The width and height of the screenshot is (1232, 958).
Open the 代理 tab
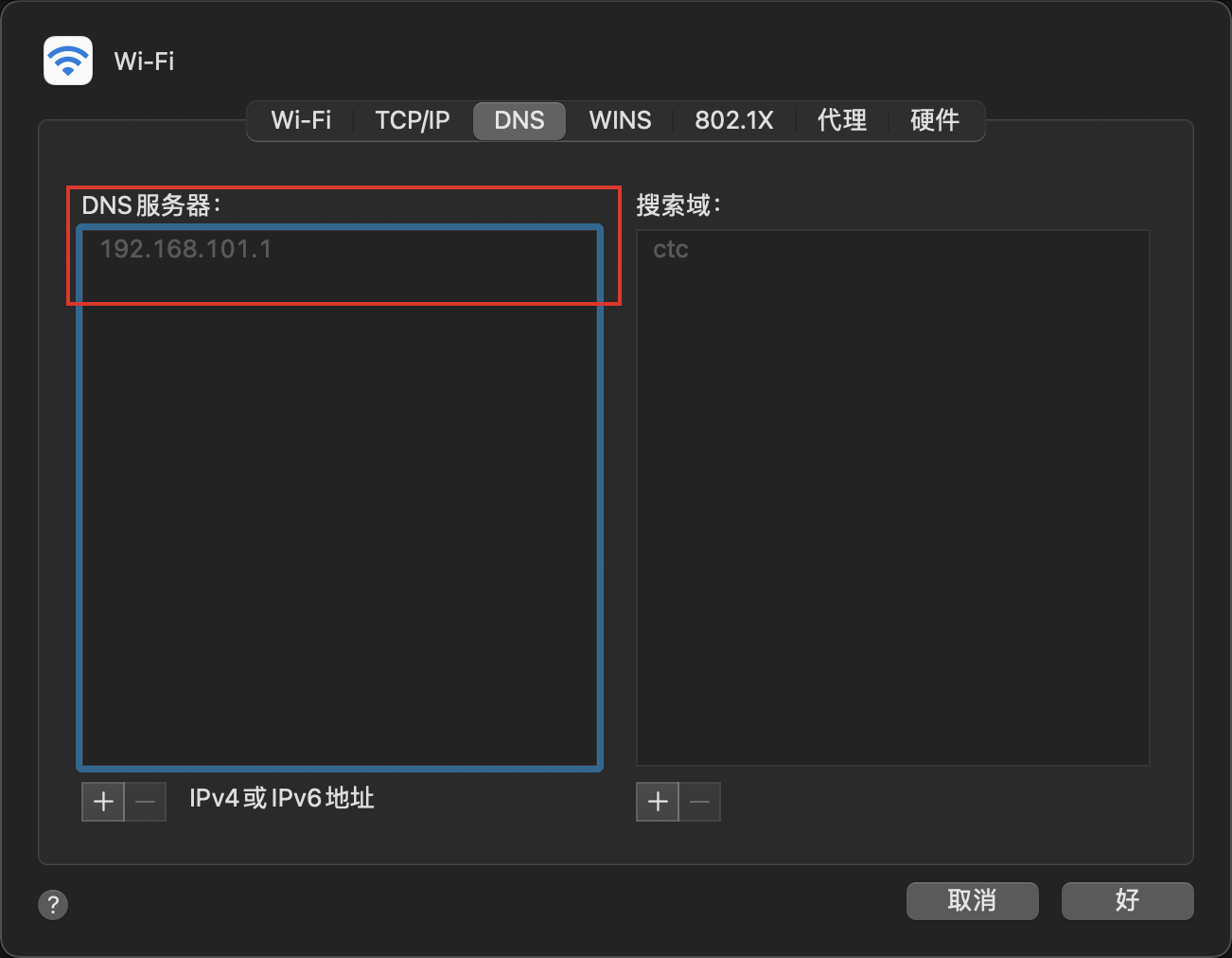[x=842, y=120]
